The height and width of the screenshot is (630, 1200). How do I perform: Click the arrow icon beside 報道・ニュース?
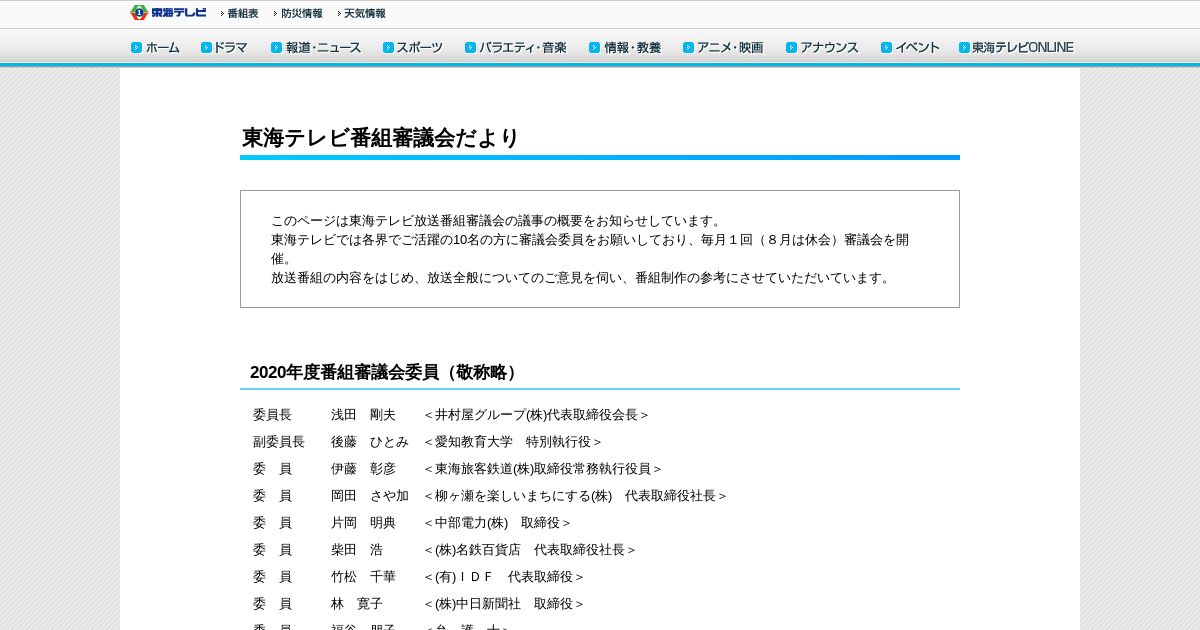coord(276,48)
